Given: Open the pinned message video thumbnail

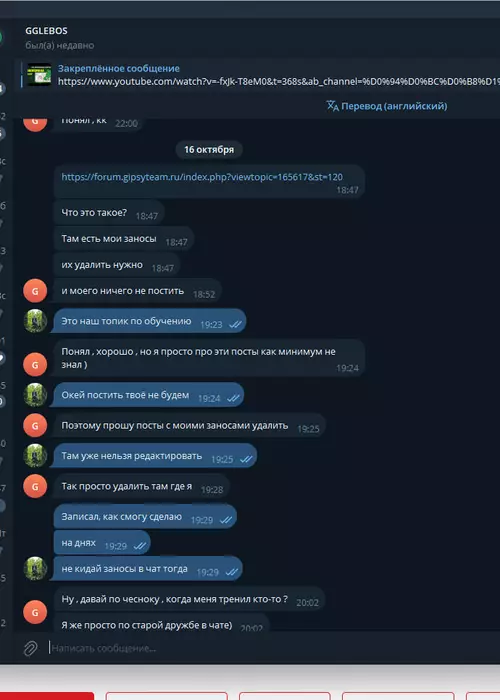Looking at the screenshot, I should point(39,75).
